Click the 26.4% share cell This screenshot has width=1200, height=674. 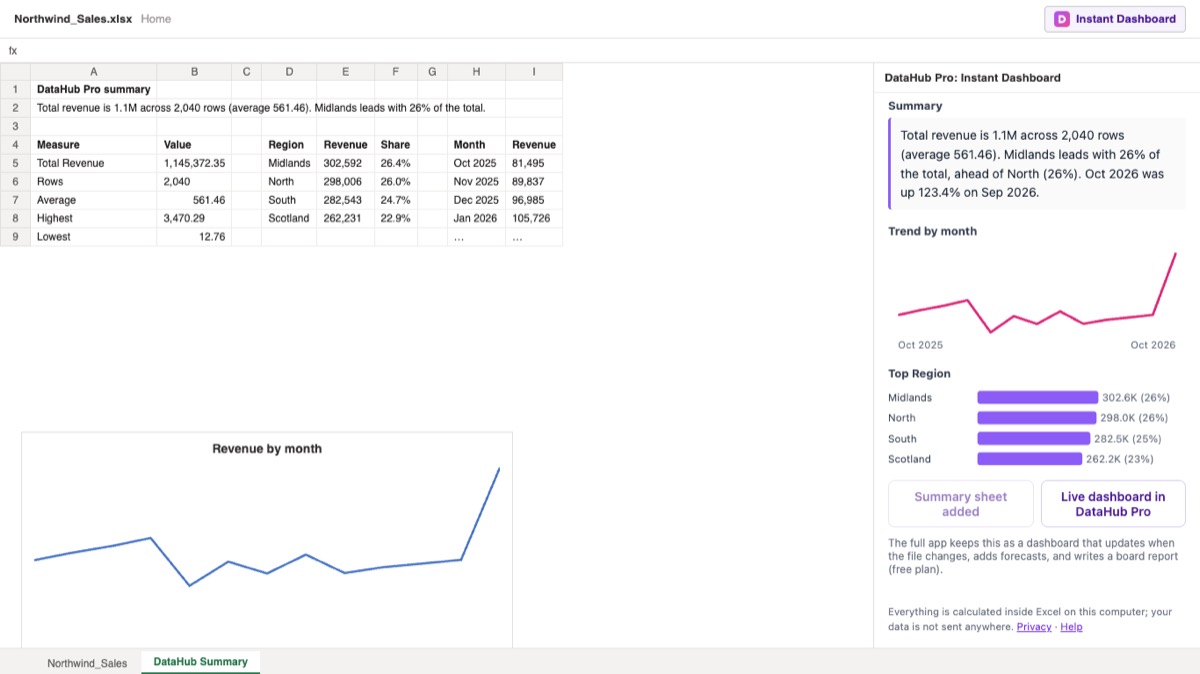(x=396, y=162)
